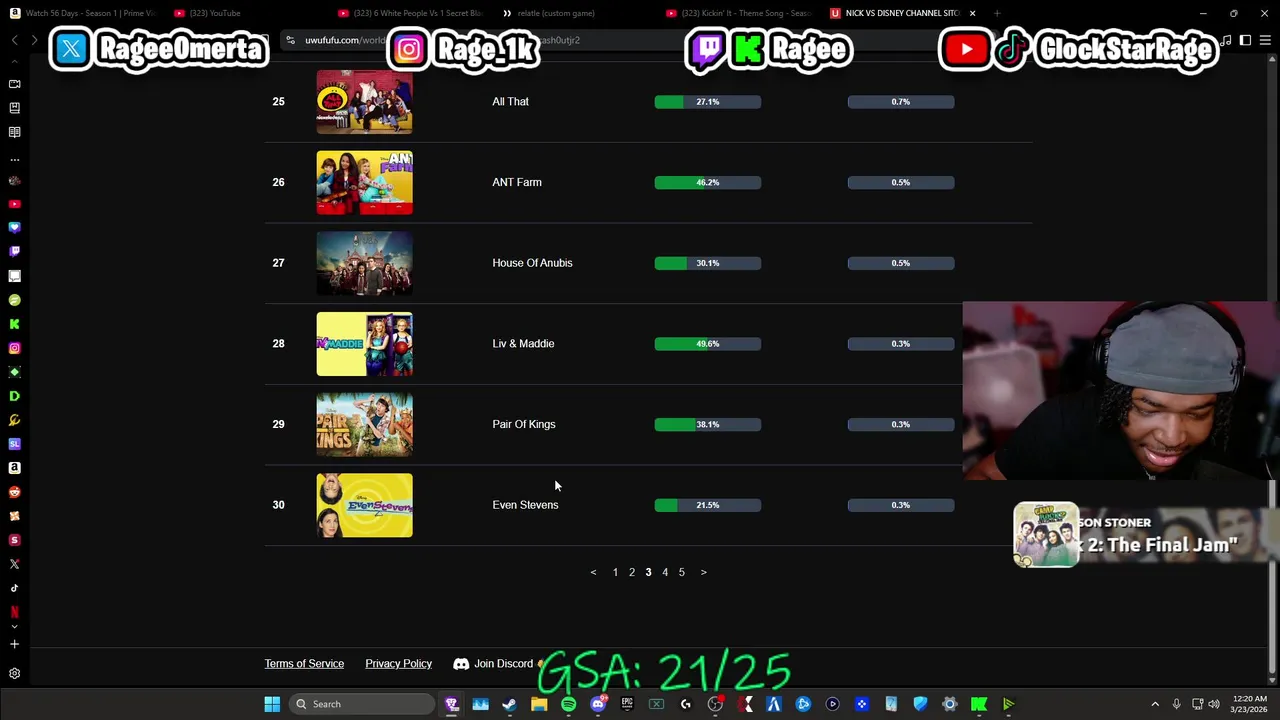Open the YouTube sidebar shortcut
Viewport: 1280px width, 720px height.
tap(14, 204)
